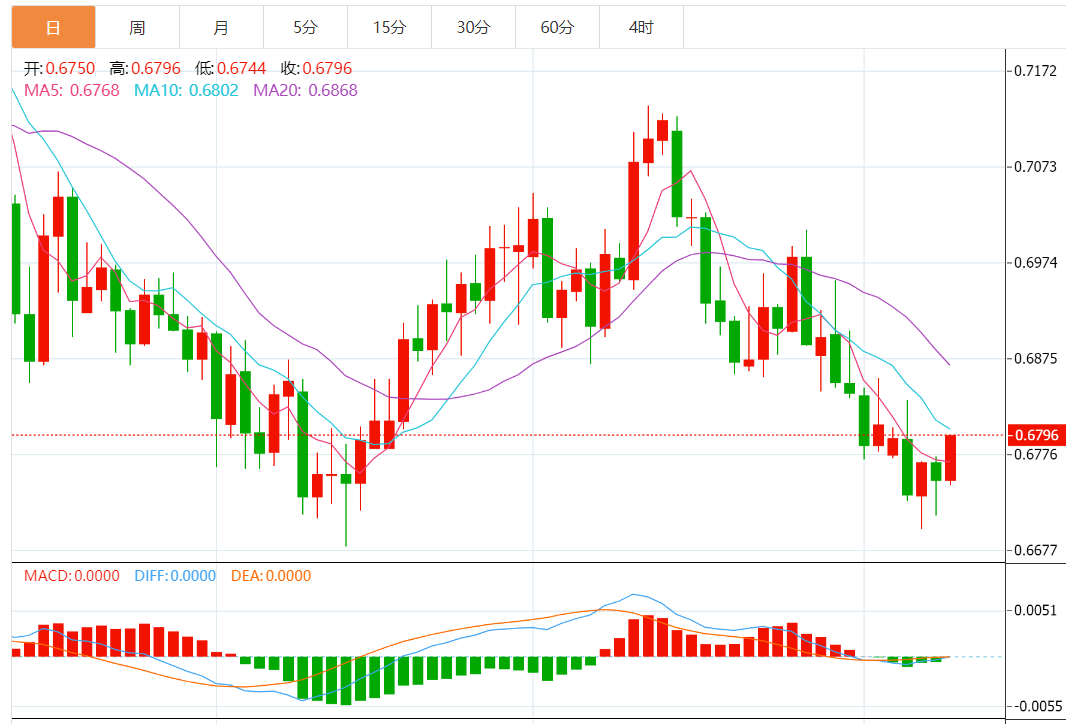This screenshot has height=724, width=1066.
Task: Click the 低:0.6744 low price value
Action: [x=230, y=69]
